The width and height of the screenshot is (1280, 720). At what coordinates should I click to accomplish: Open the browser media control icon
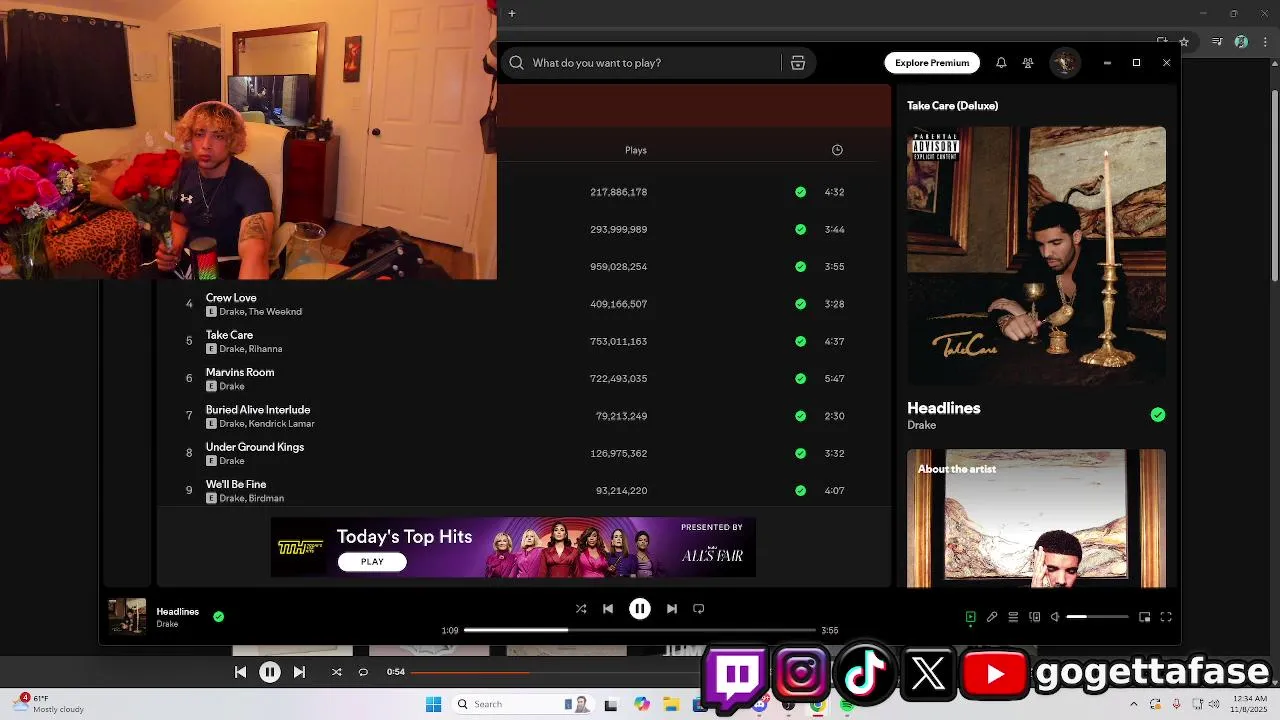[1217, 42]
